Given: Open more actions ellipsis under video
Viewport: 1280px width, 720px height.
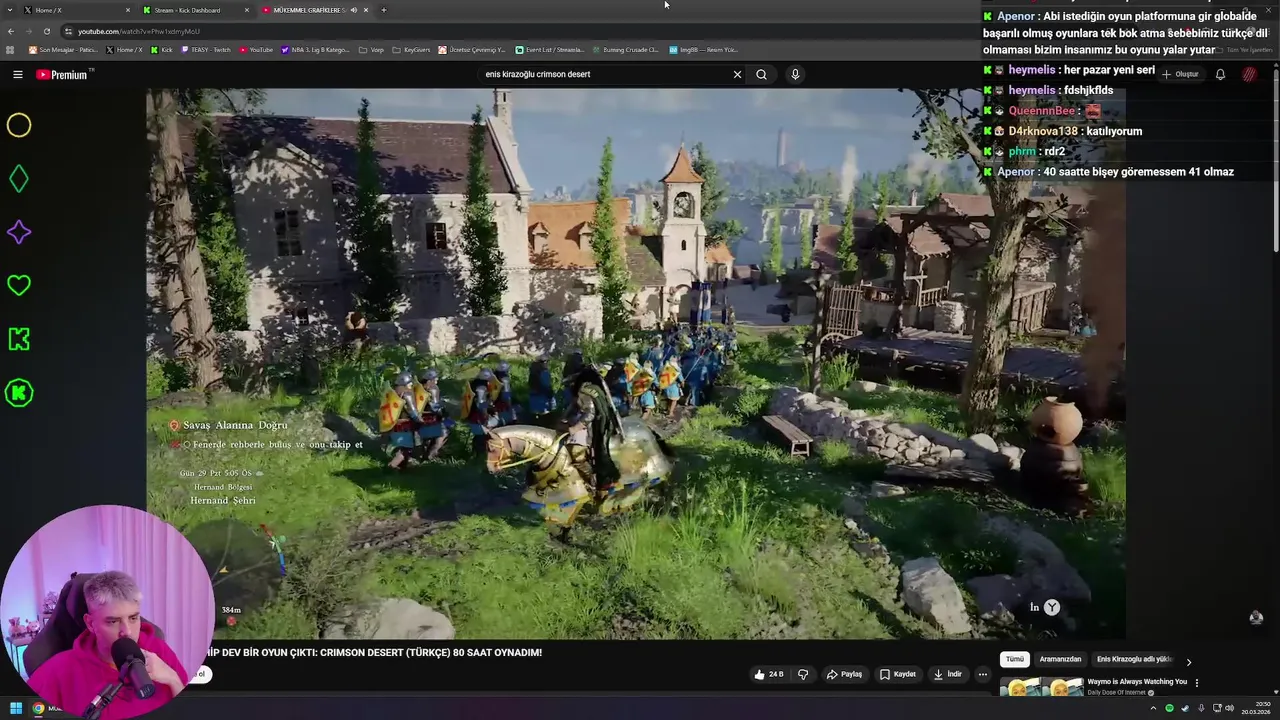Looking at the screenshot, I should [x=982, y=674].
